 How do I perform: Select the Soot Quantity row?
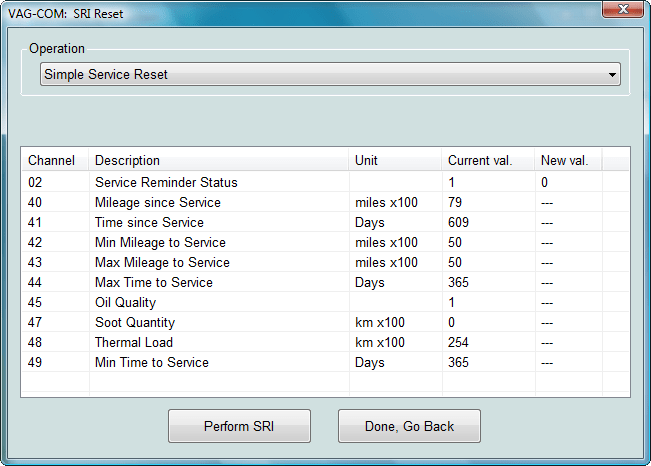point(325,322)
